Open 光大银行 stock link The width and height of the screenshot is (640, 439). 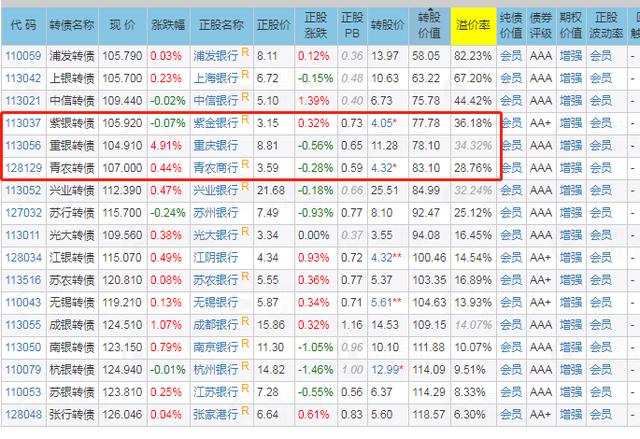(216, 235)
